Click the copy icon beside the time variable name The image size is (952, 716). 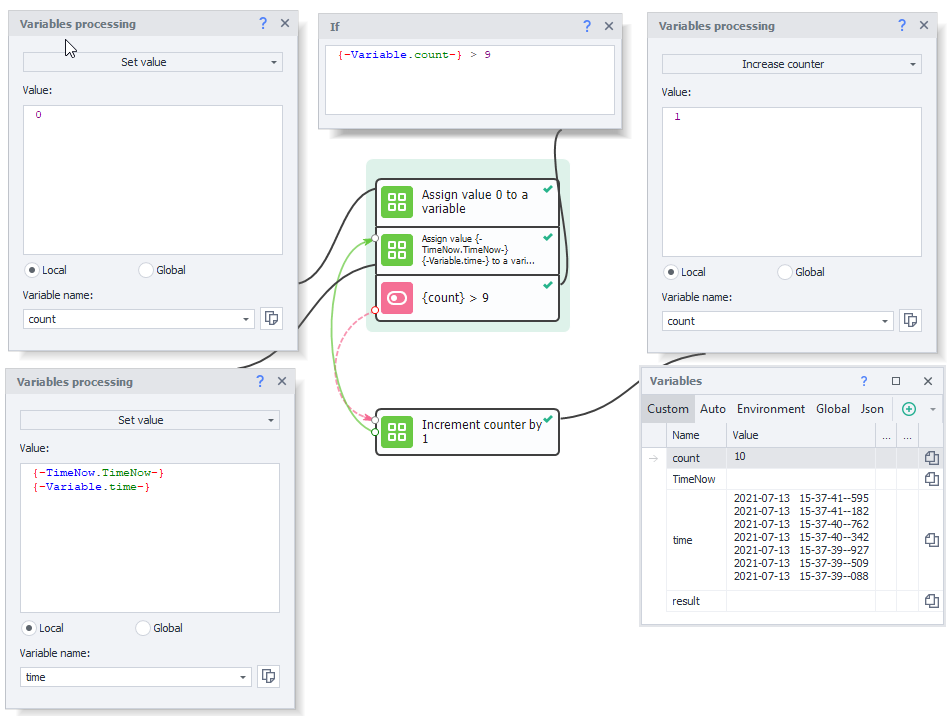[x=268, y=677]
